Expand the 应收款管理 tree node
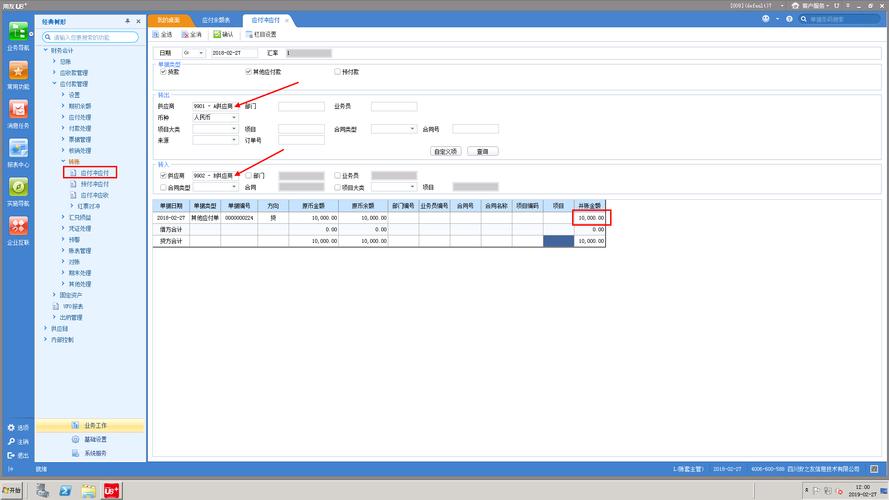 (x=54, y=73)
